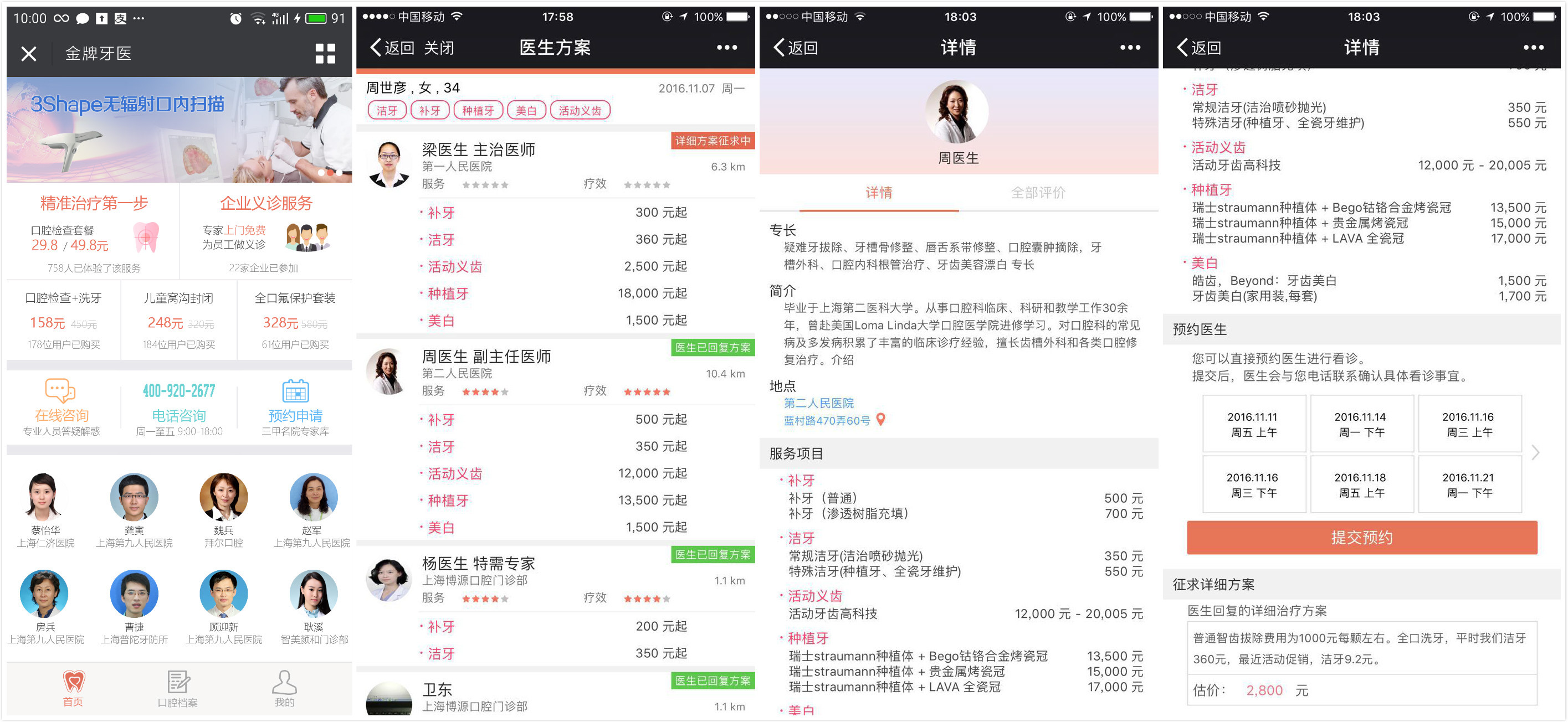Open doctor 蔡怡华 avatar
Viewport: 1568px width, 722px height.
tap(44, 497)
